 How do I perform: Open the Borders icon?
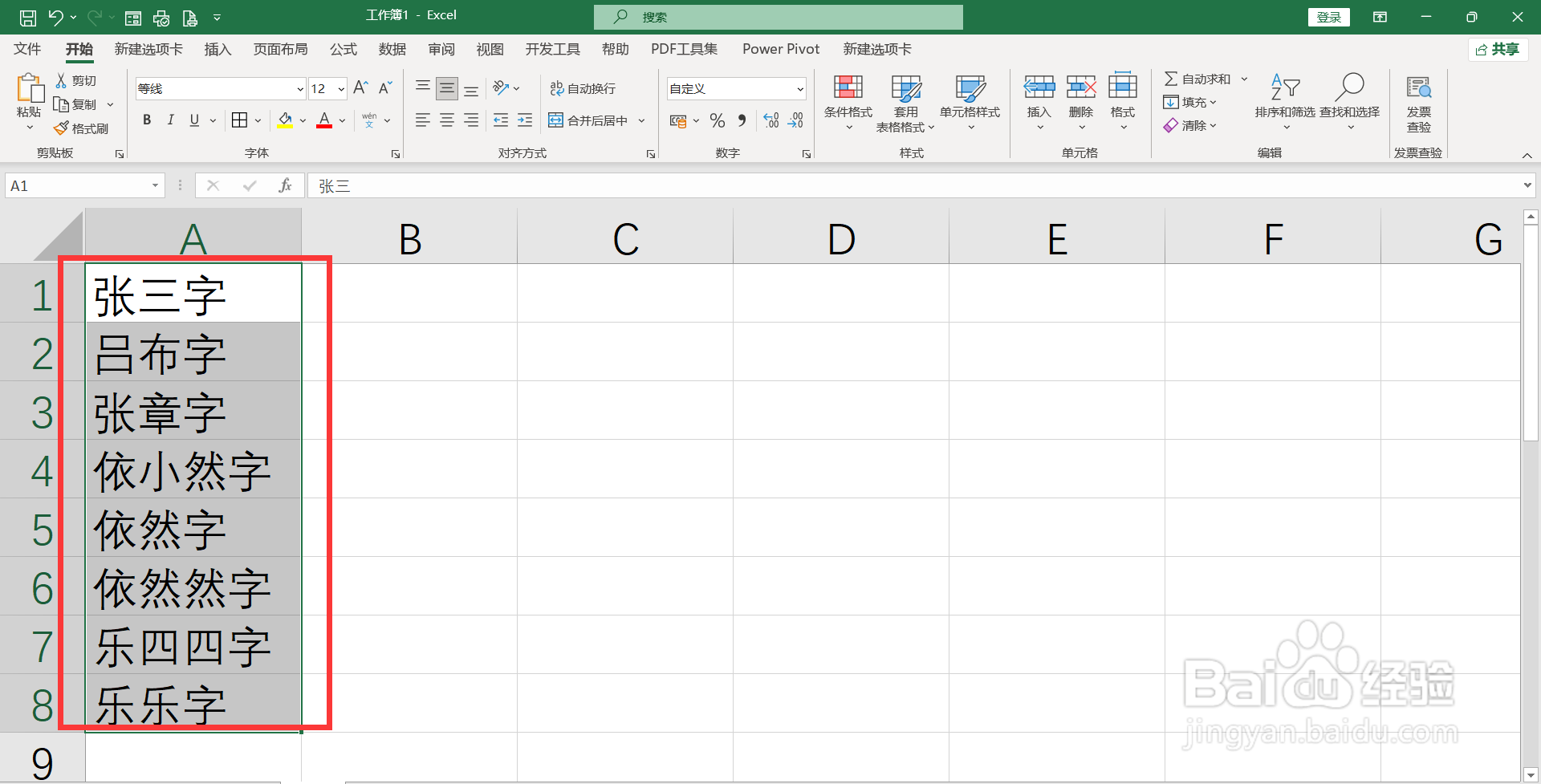(239, 120)
